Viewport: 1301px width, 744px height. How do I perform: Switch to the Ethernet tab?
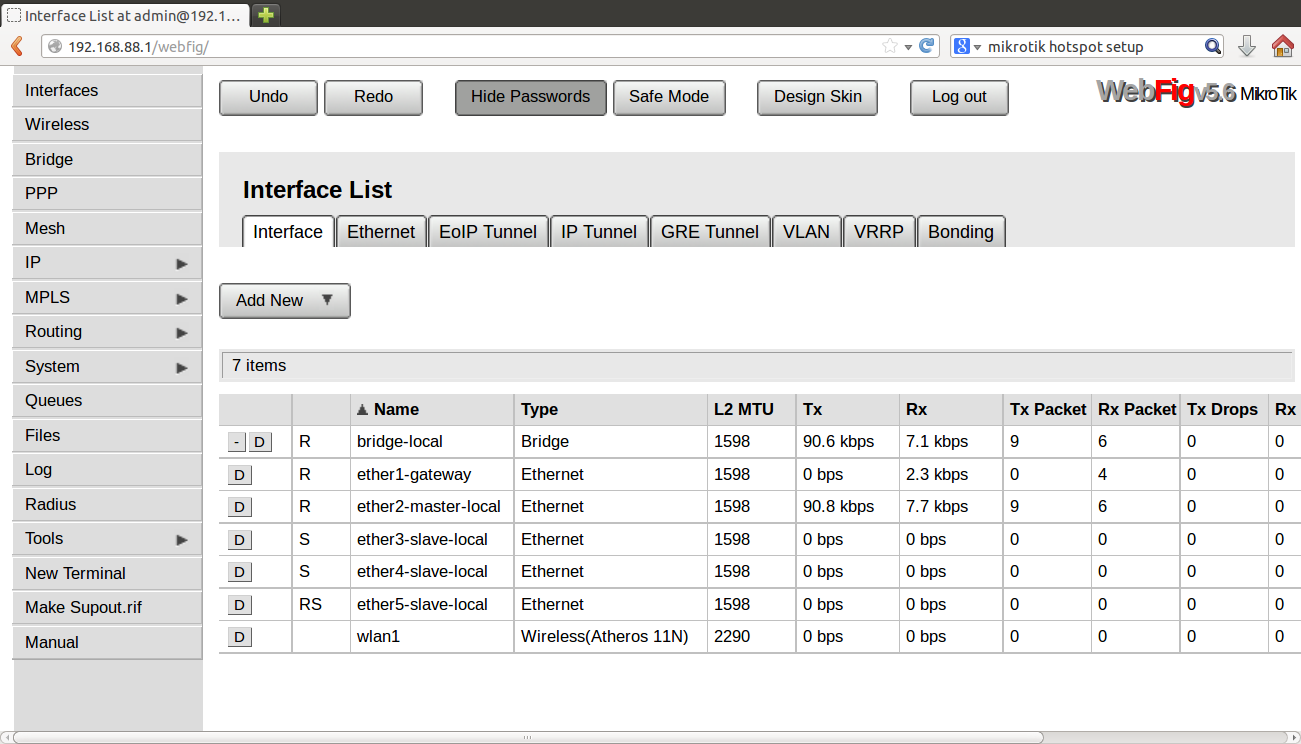(381, 231)
